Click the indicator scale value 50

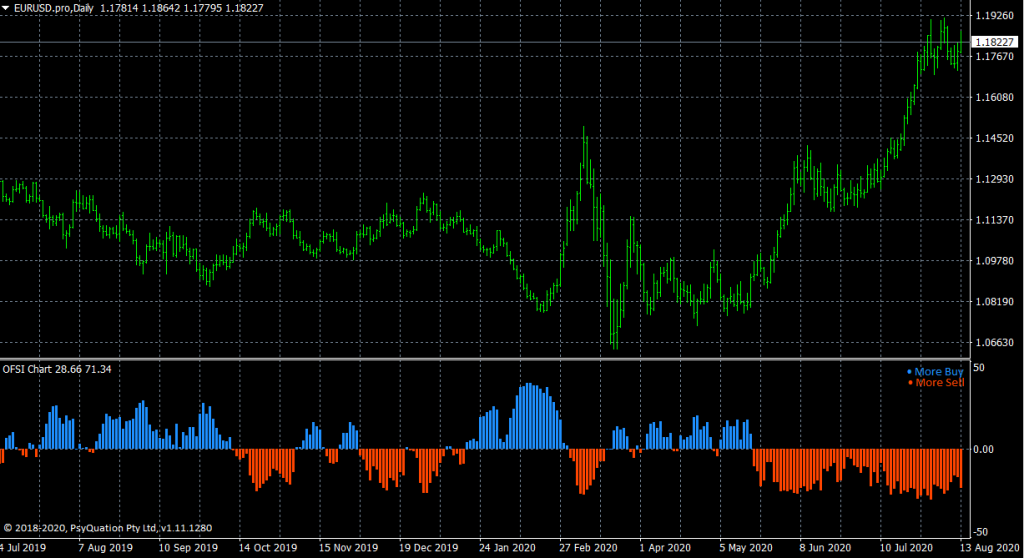(x=979, y=368)
